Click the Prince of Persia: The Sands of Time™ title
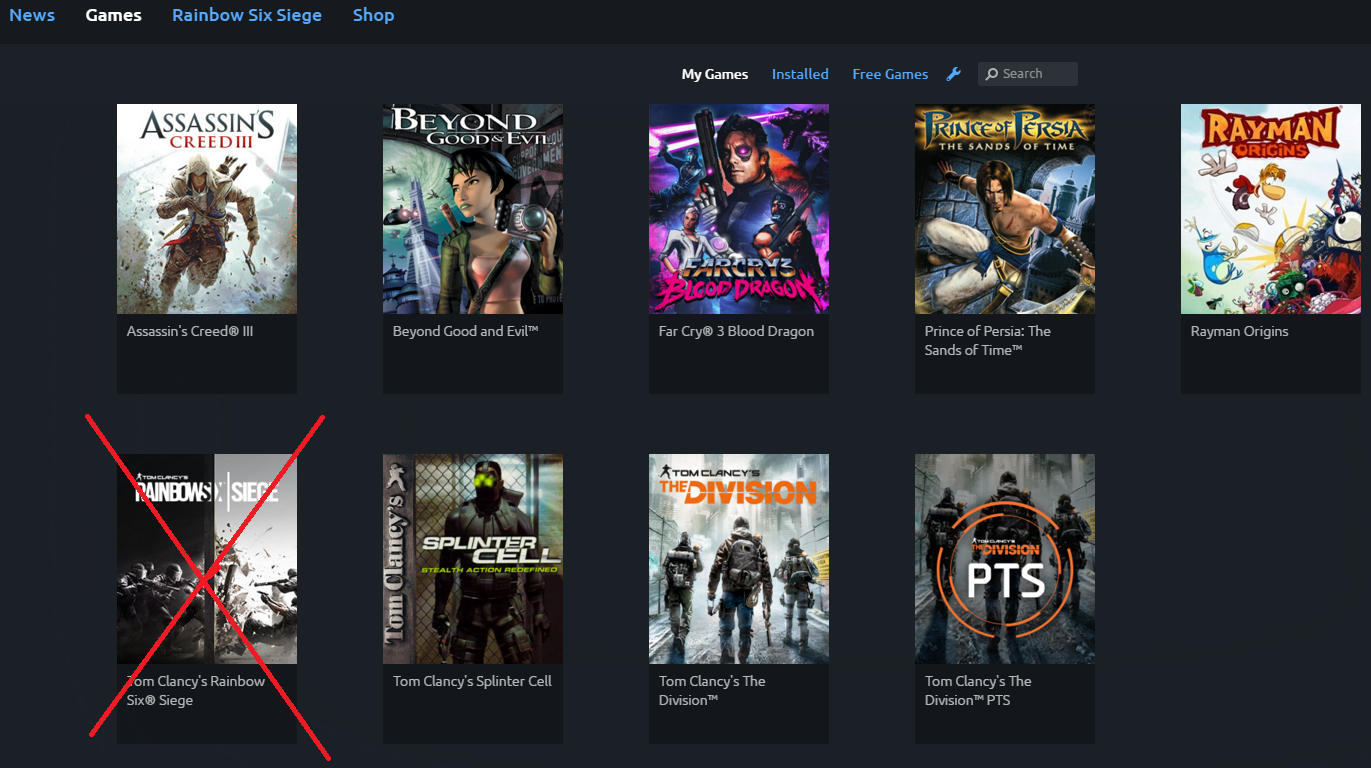 pos(988,341)
